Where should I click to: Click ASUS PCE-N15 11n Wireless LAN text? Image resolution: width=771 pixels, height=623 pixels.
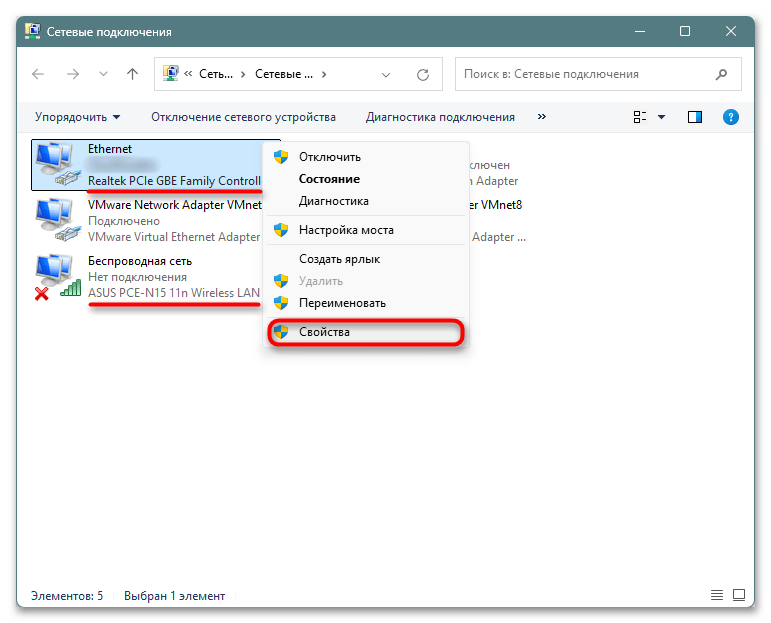(x=174, y=293)
